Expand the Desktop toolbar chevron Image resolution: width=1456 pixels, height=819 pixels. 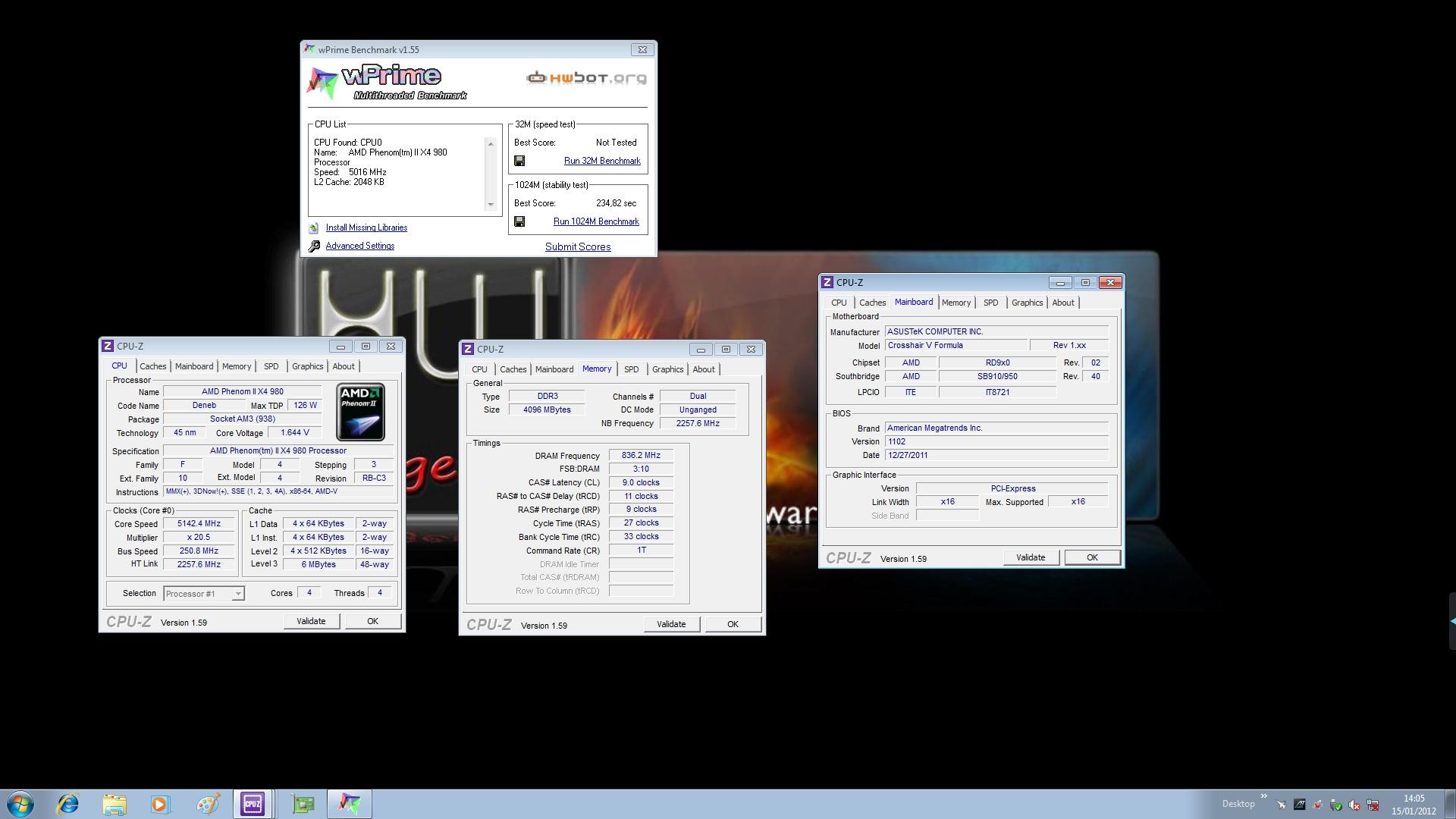pos(1263,796)
